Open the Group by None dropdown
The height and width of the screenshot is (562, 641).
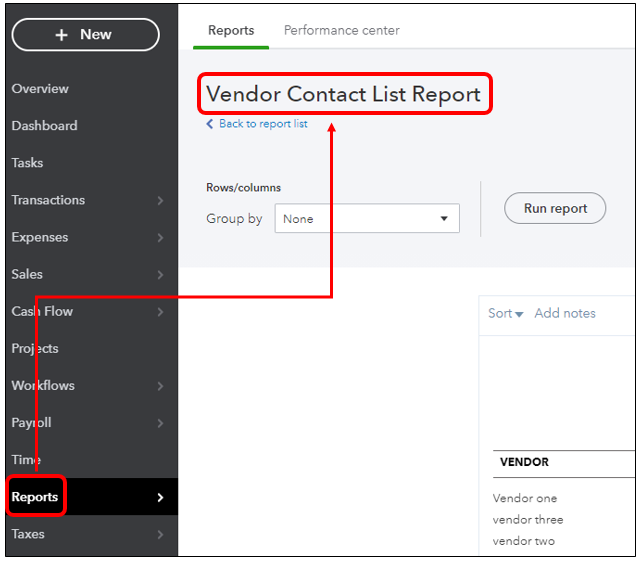[367, 218]
